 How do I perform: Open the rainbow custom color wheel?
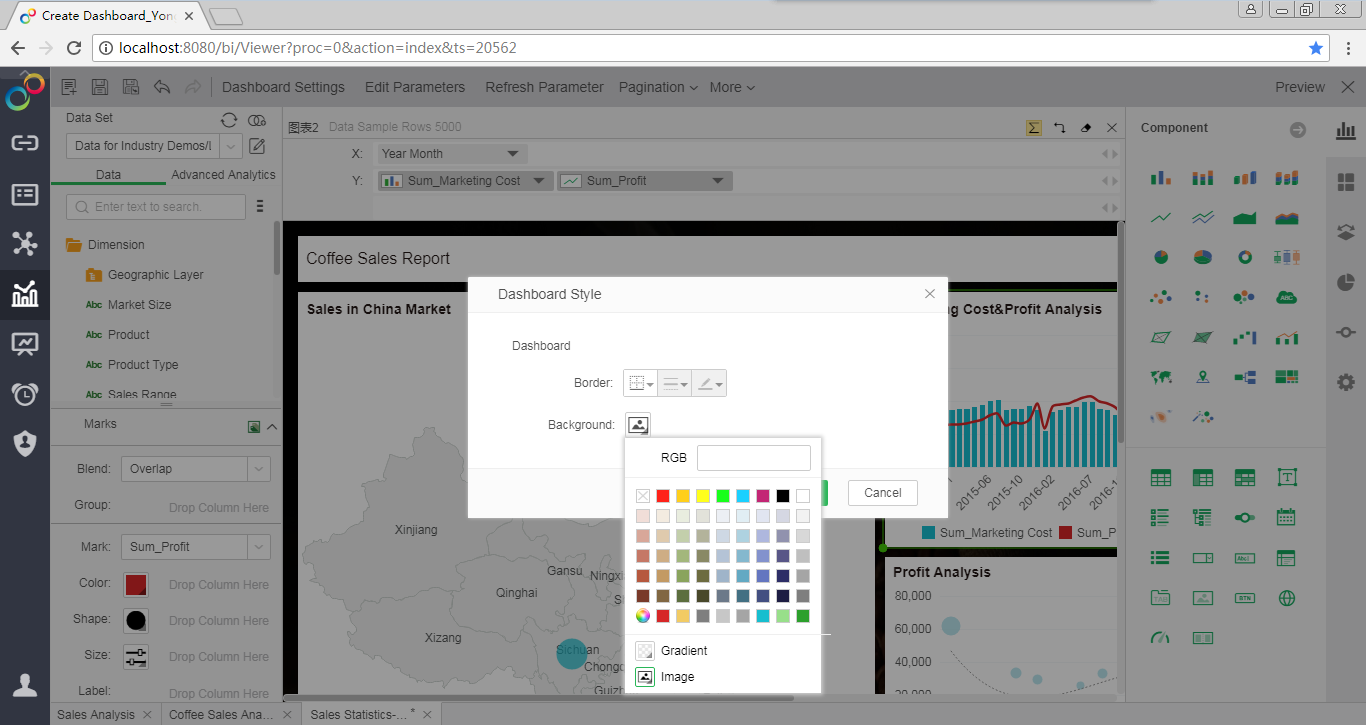pyautogui.click(x=643, y=616)
